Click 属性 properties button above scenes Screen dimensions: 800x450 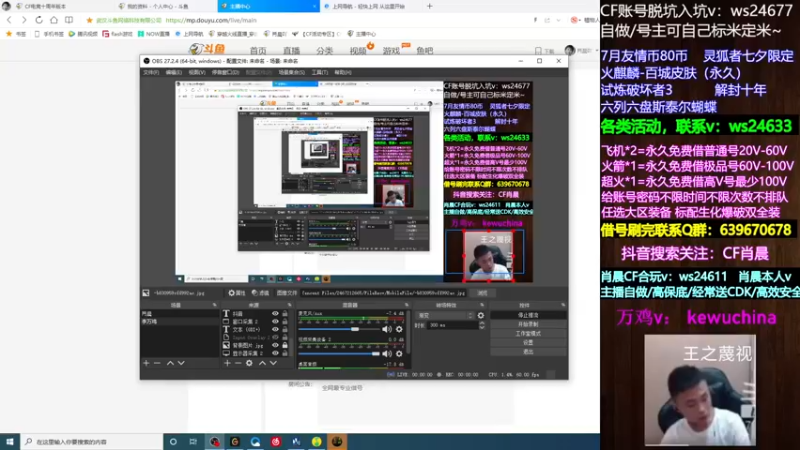237,293
